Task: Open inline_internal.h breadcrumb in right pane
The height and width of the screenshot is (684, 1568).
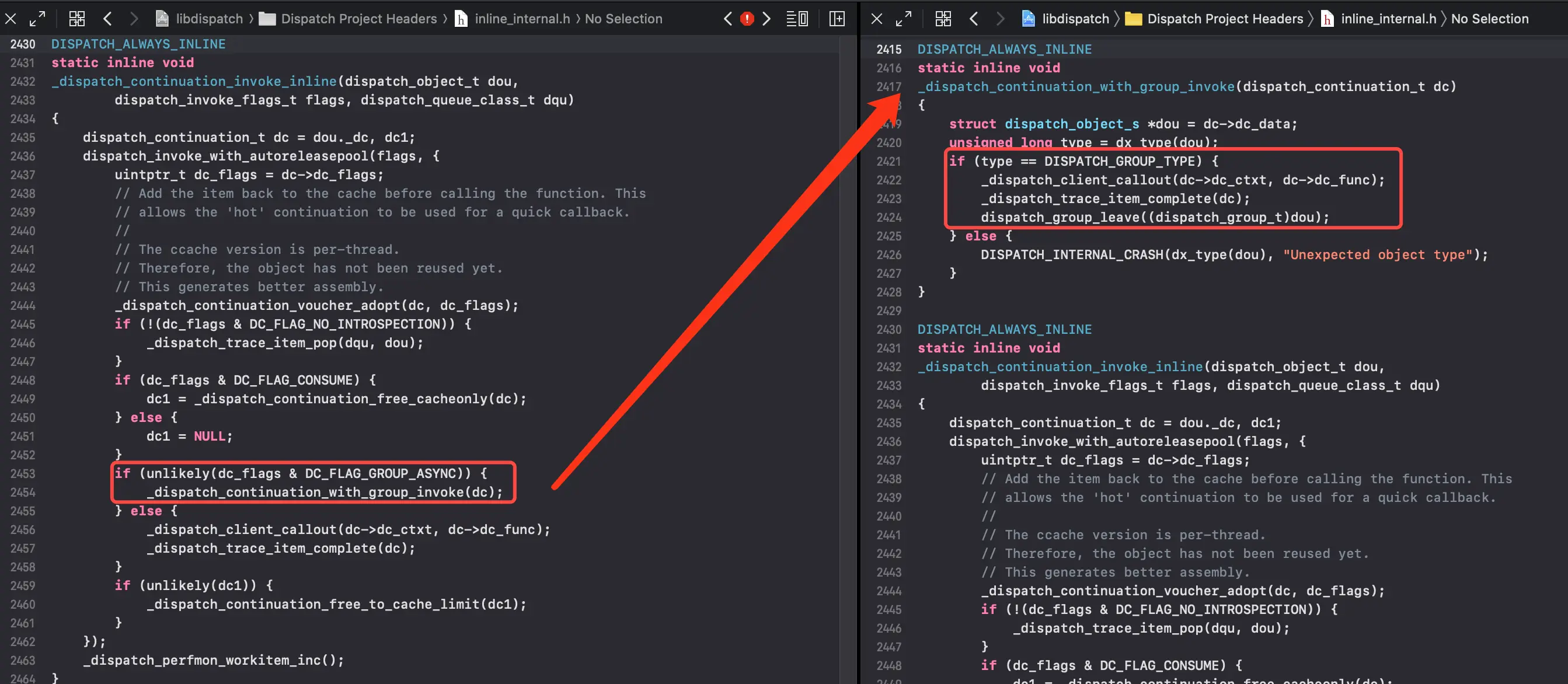Action: click(x=1388, y=19)
